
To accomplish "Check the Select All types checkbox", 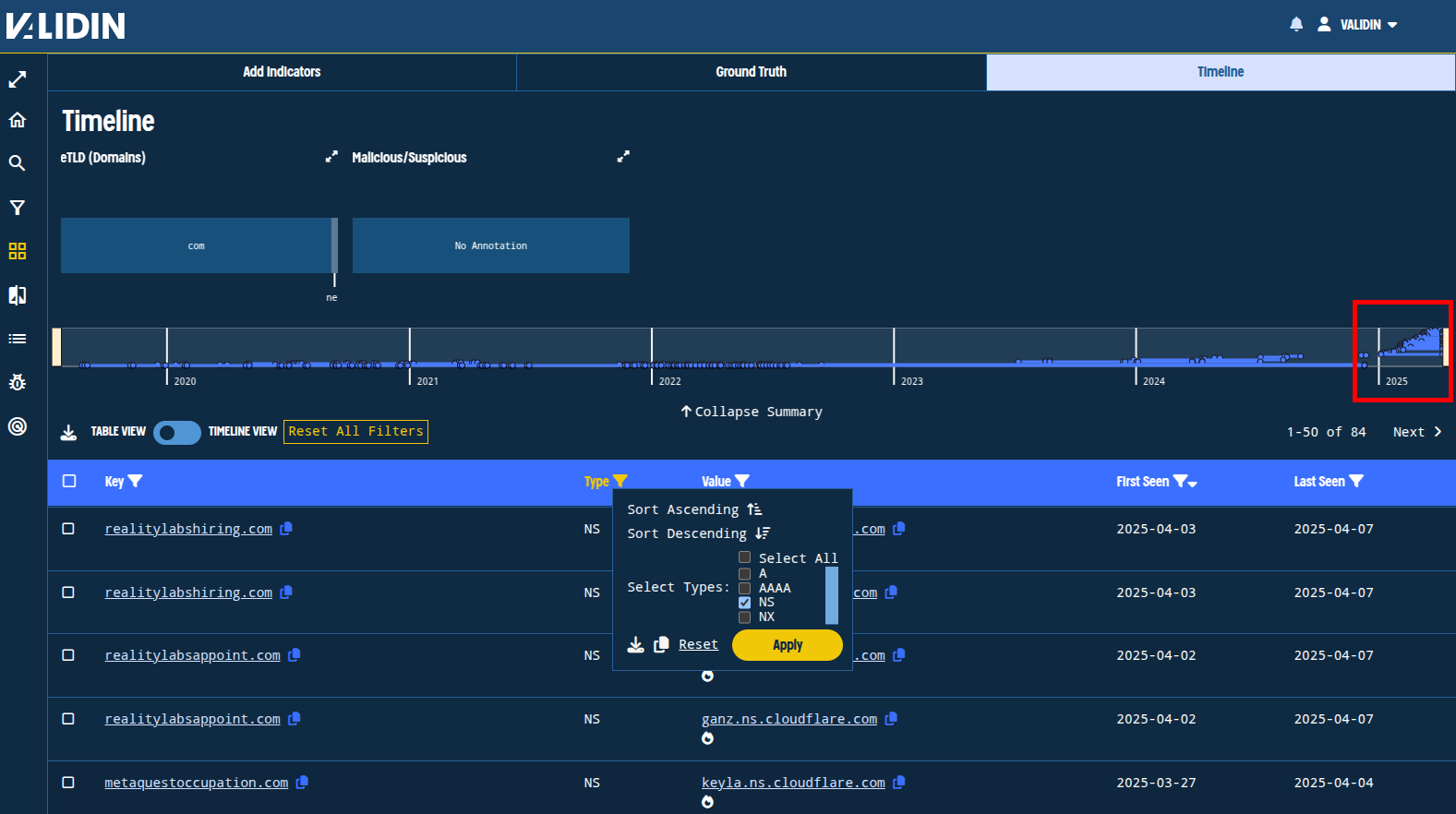I will pos(744,557).
